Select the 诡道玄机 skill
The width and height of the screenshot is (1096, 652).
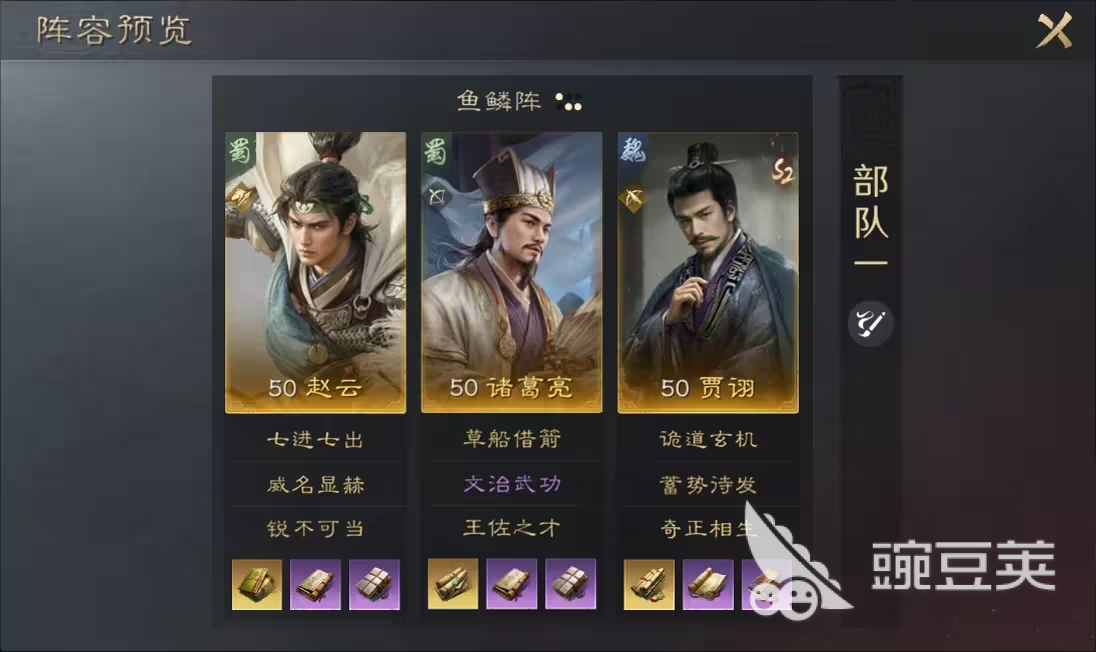pos(708,439)
